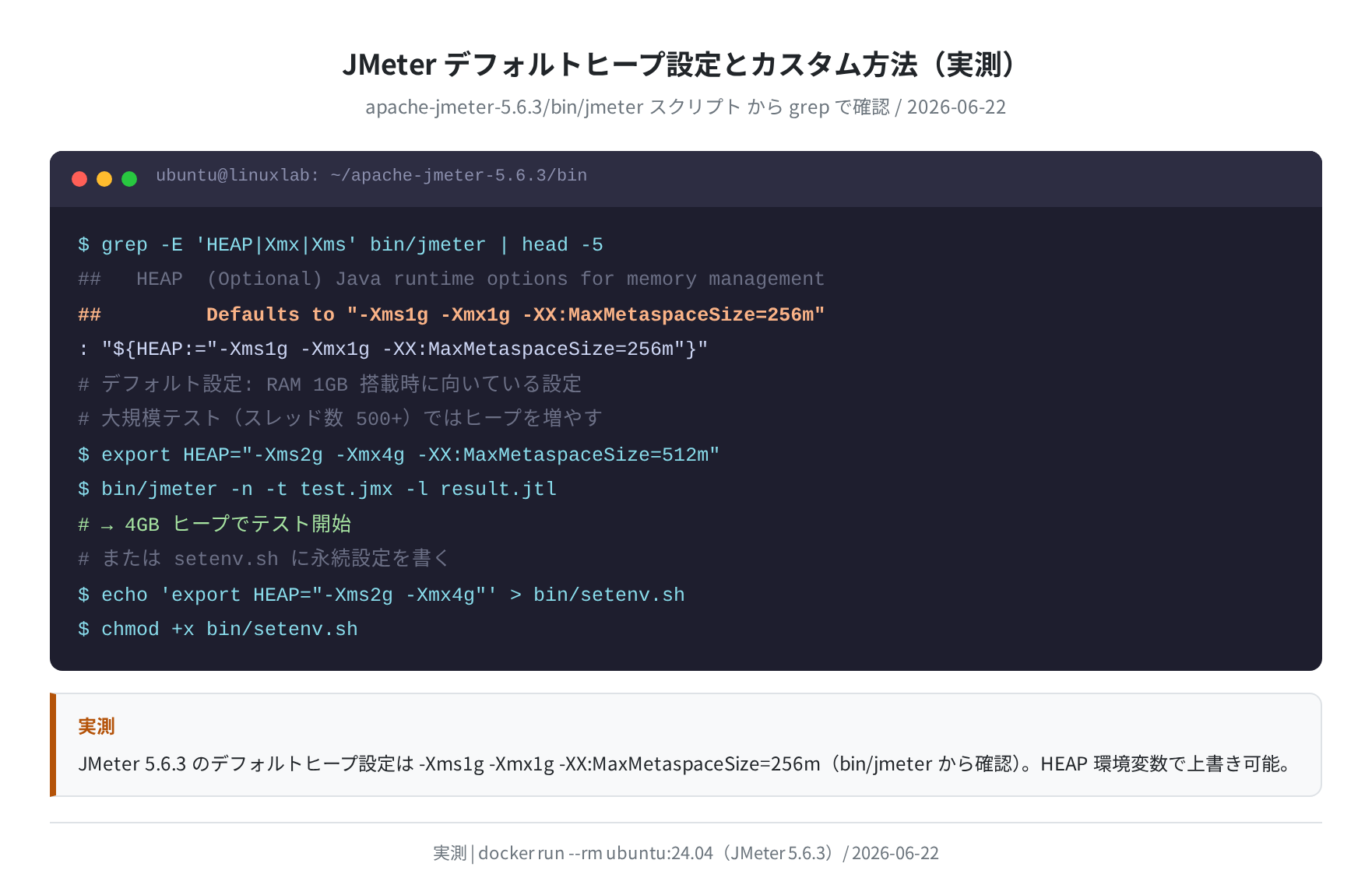Click the echo 'export HEAP=' > bin/setenv.sh line
1372x895 pixels.
(382, 595)
